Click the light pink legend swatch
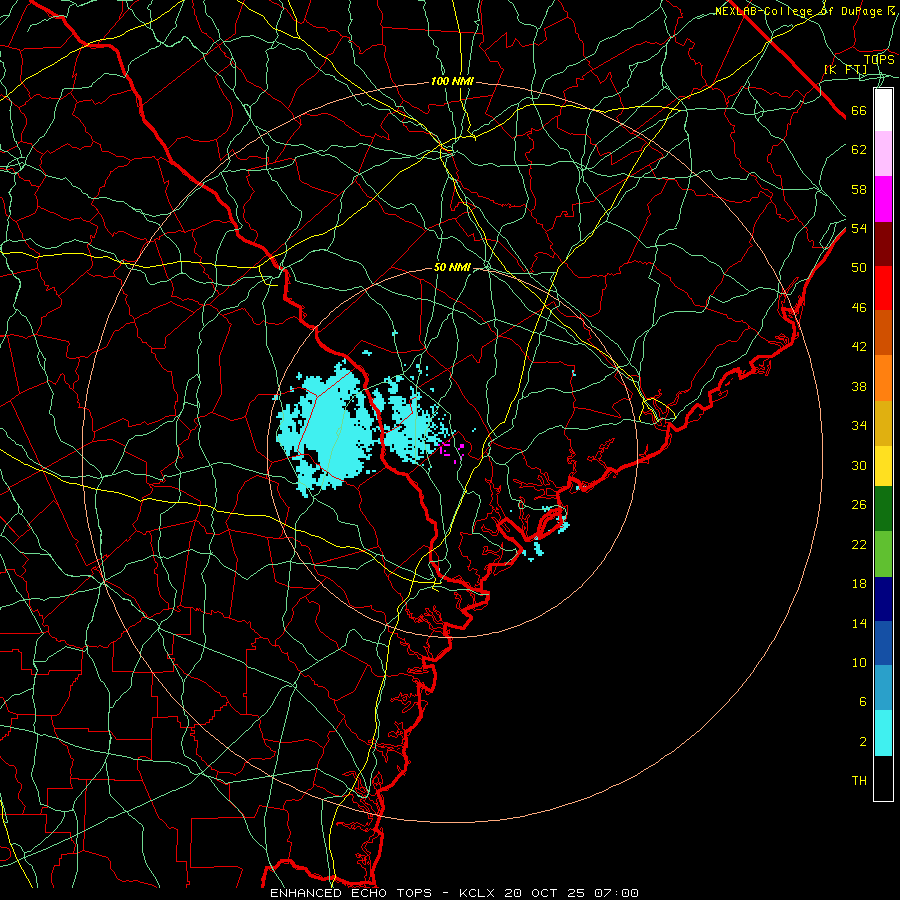 point(883,154)
